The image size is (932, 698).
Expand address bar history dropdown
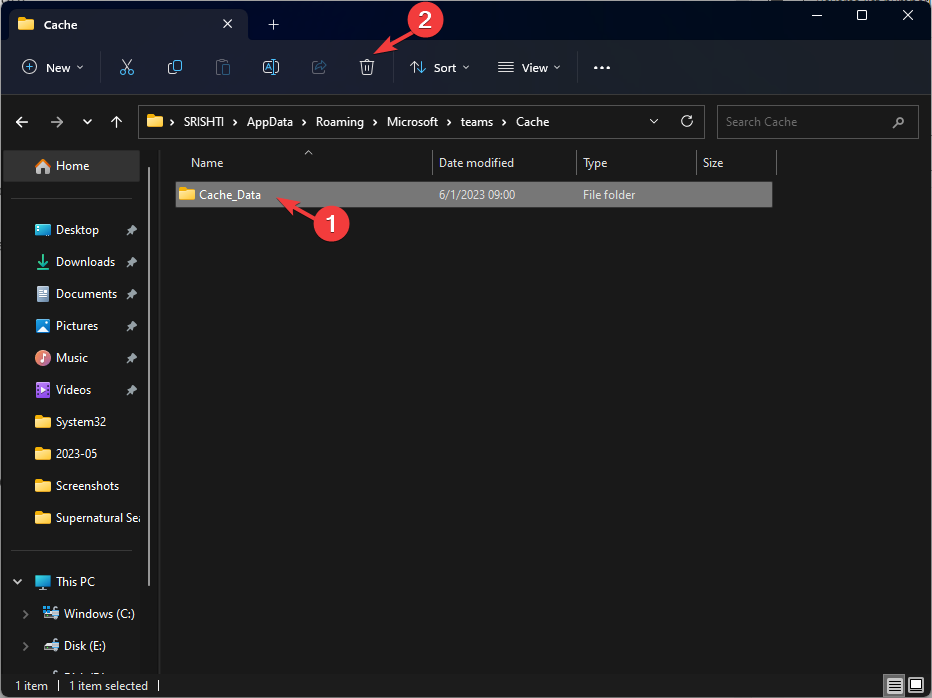coord(654,121)
